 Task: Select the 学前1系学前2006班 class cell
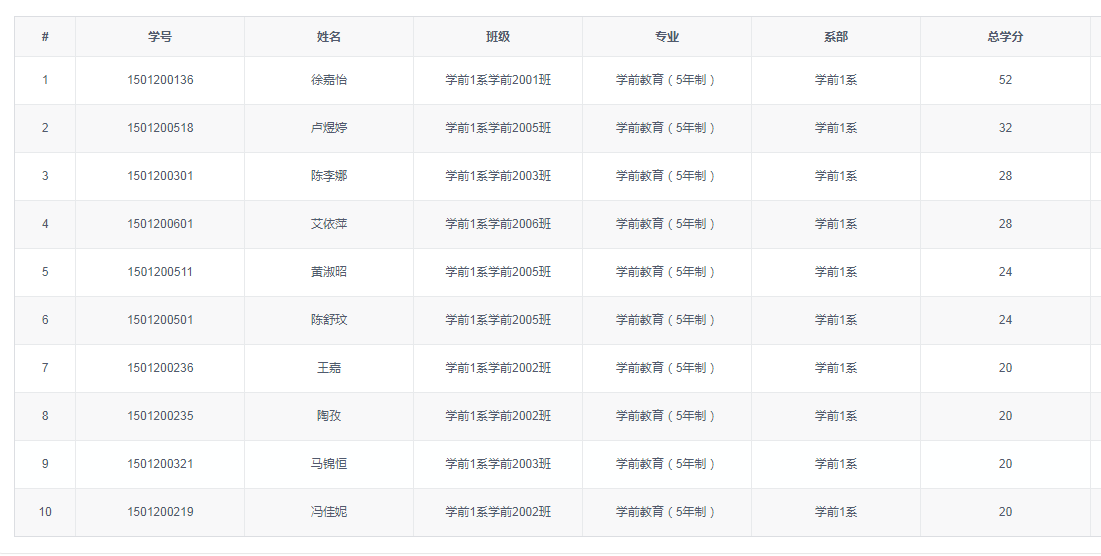click(x=498, y=224)
